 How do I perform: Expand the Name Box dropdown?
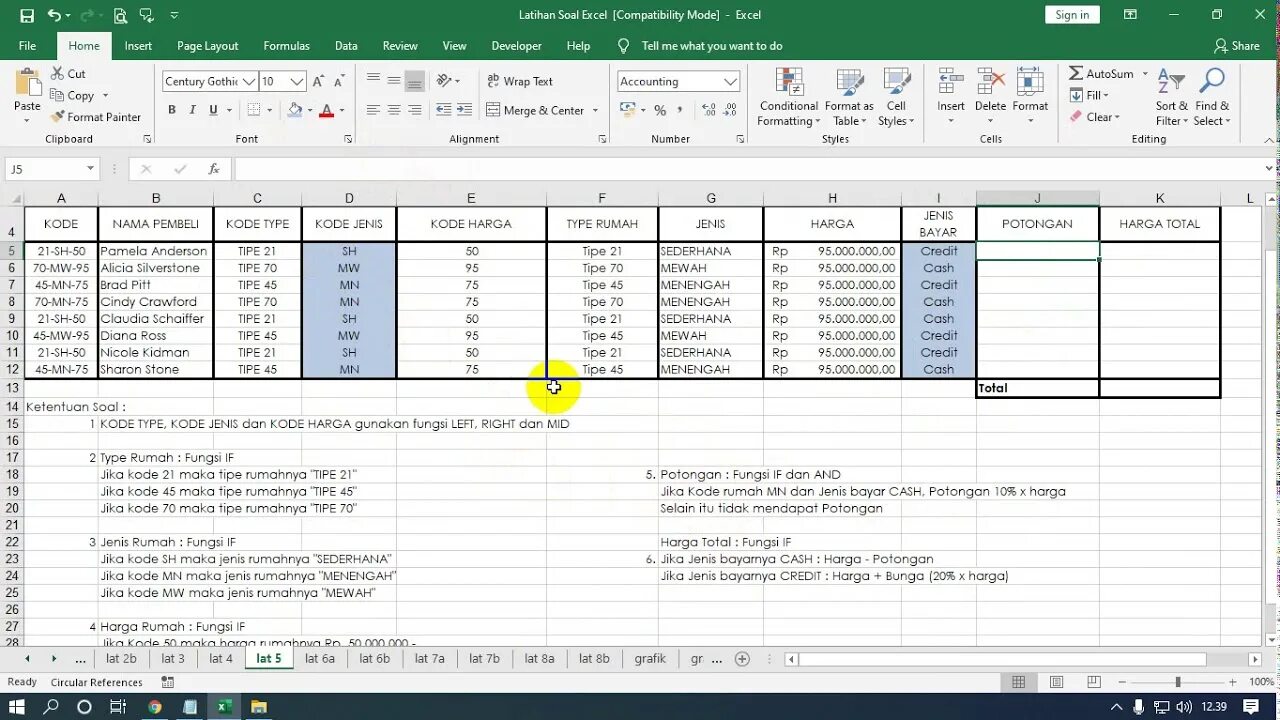pos(90,169)
